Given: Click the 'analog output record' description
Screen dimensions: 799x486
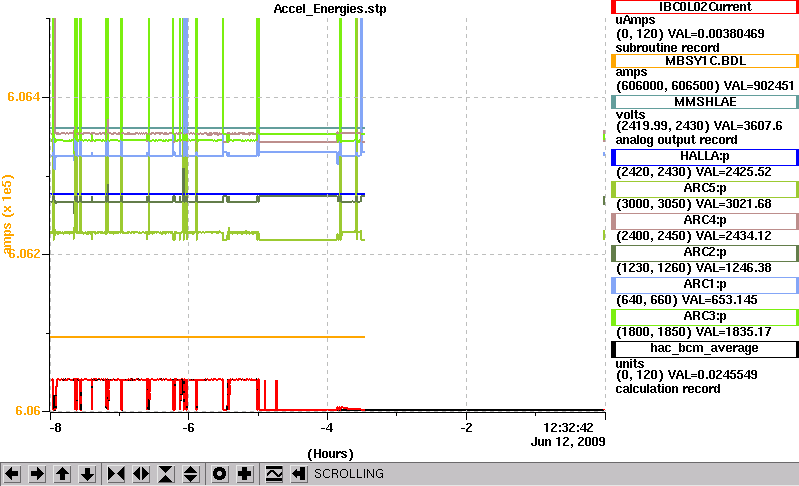Looking at the screenshot, I should click(x=677, y=140).
